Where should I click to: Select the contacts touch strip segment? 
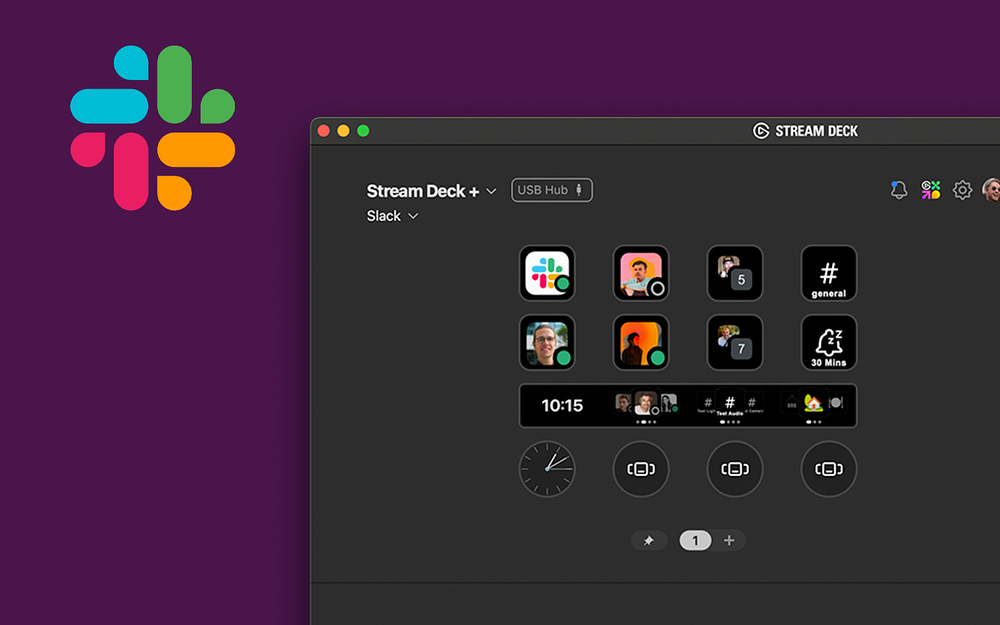[x=645, y=406]
